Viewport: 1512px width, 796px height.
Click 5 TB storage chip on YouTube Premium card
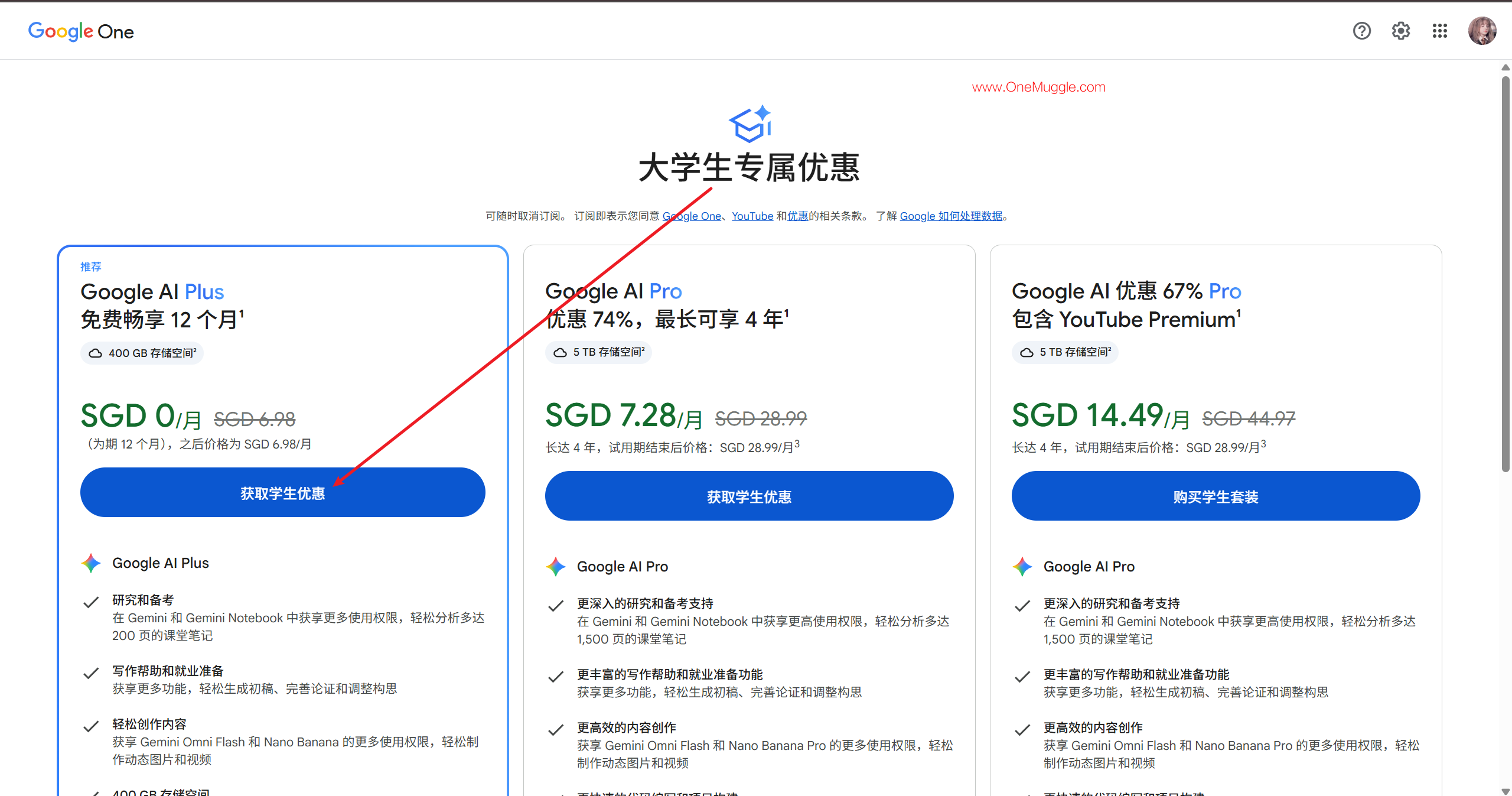[x=1065, y=352]
